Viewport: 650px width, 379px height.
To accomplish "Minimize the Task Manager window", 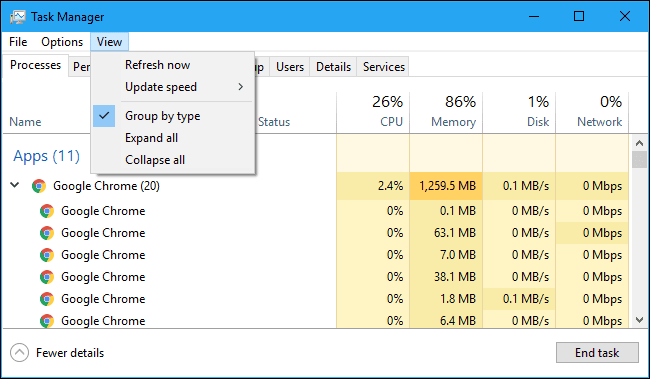I will [534, 17].
